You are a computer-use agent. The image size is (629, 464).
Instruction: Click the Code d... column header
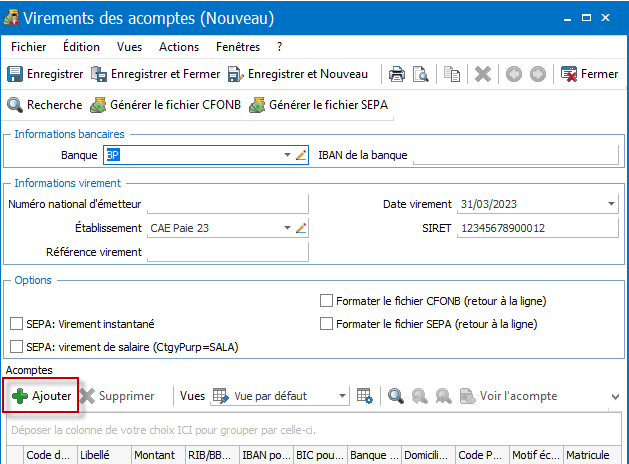tap(50, 455)
